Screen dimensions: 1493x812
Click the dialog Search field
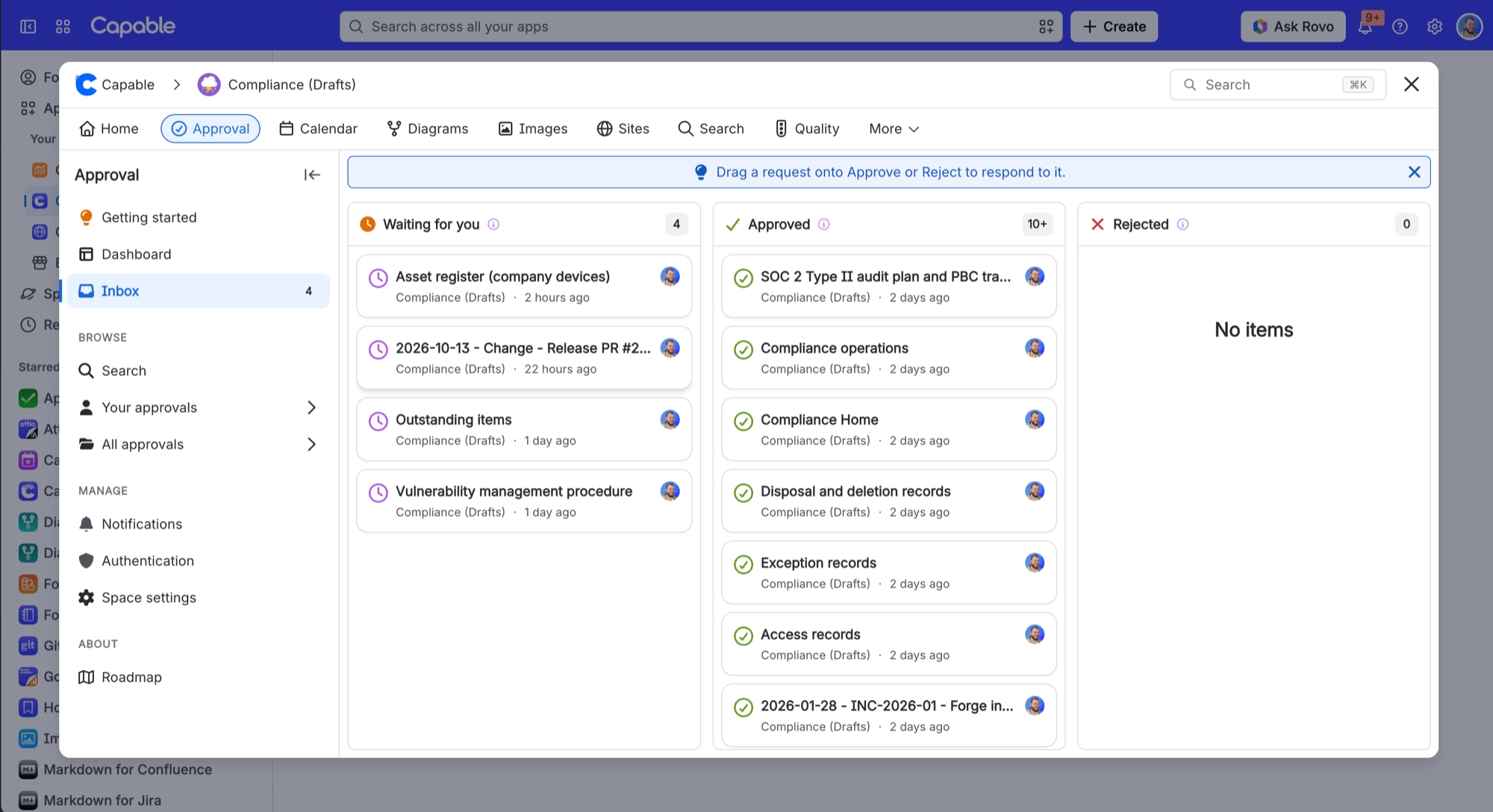coord(1278,84)
